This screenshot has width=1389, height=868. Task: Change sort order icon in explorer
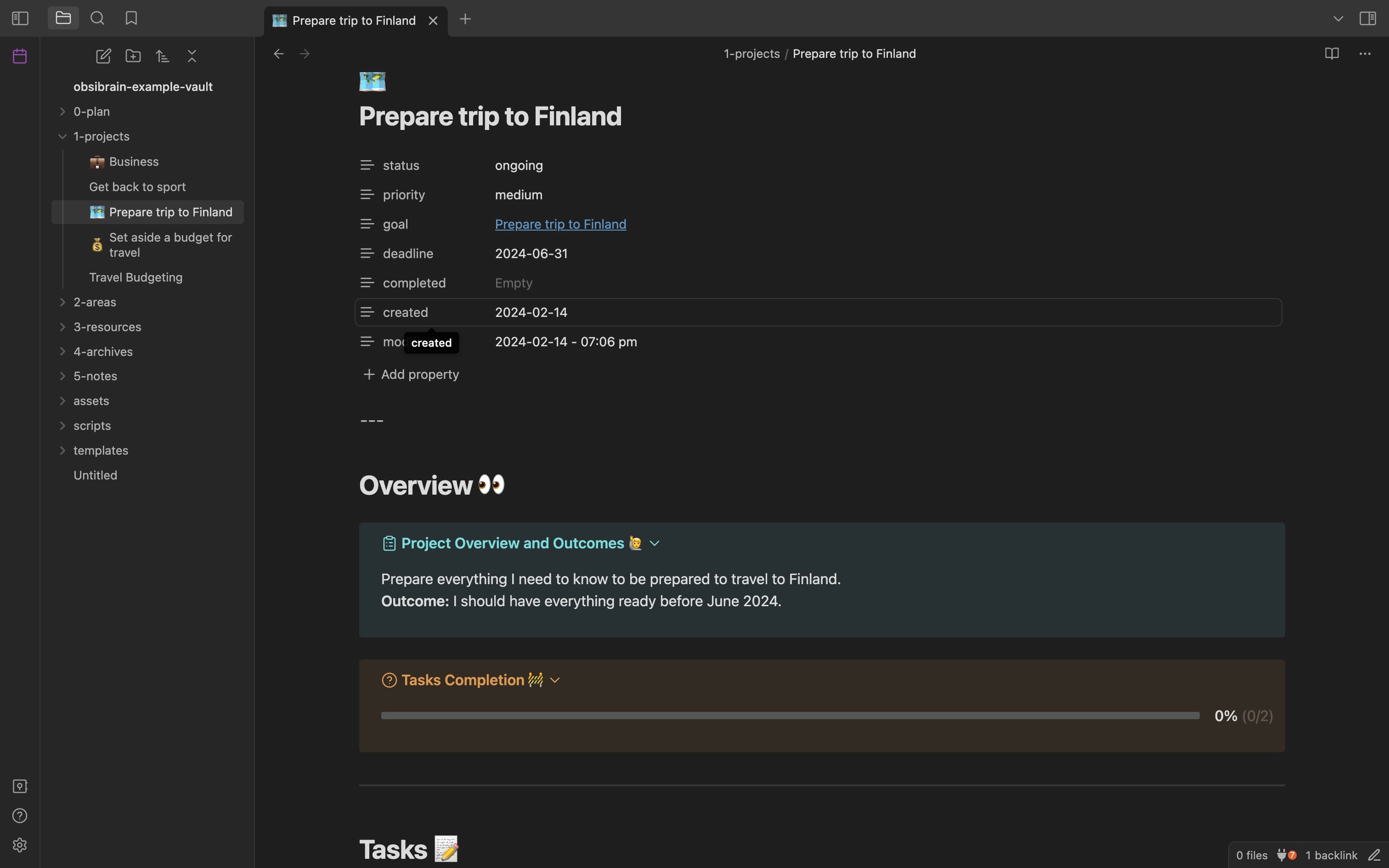tap(163, 56)
